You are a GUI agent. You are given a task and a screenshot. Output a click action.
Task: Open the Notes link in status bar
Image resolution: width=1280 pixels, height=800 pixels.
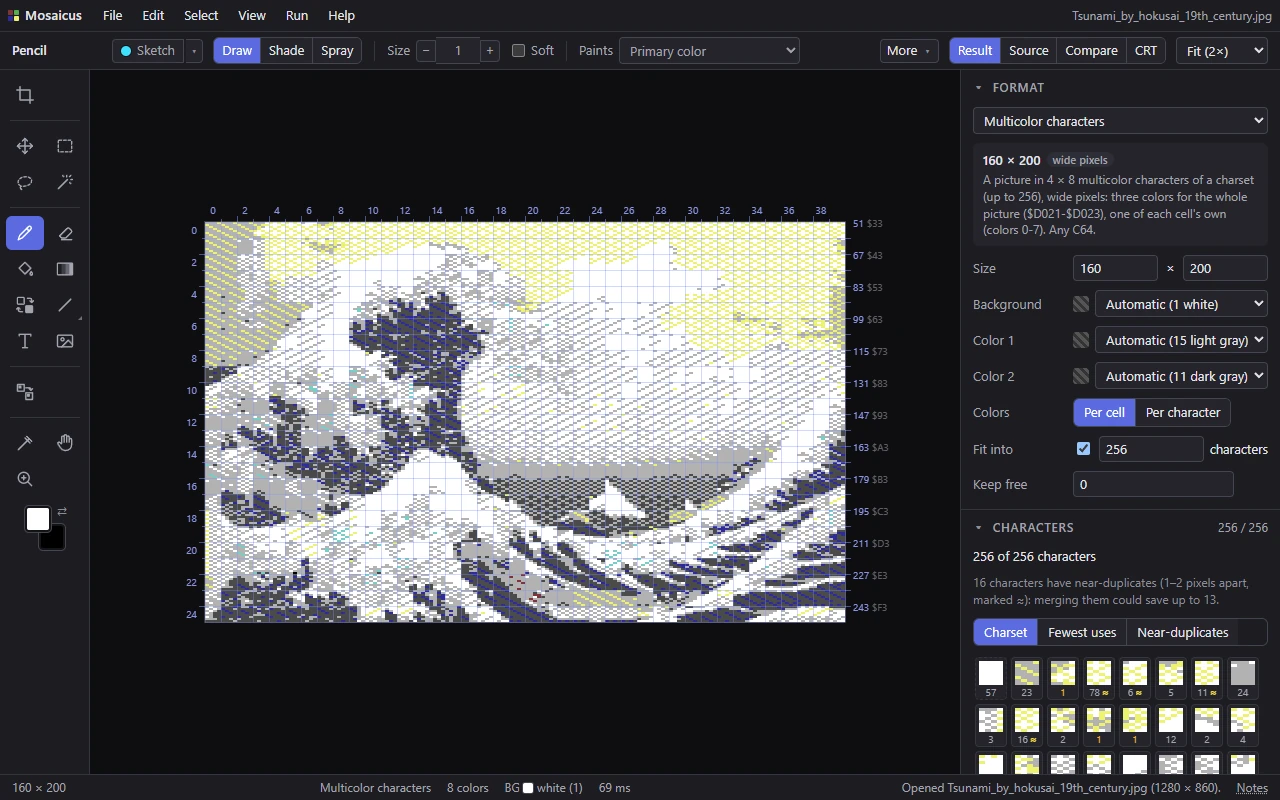point(1252,788)
